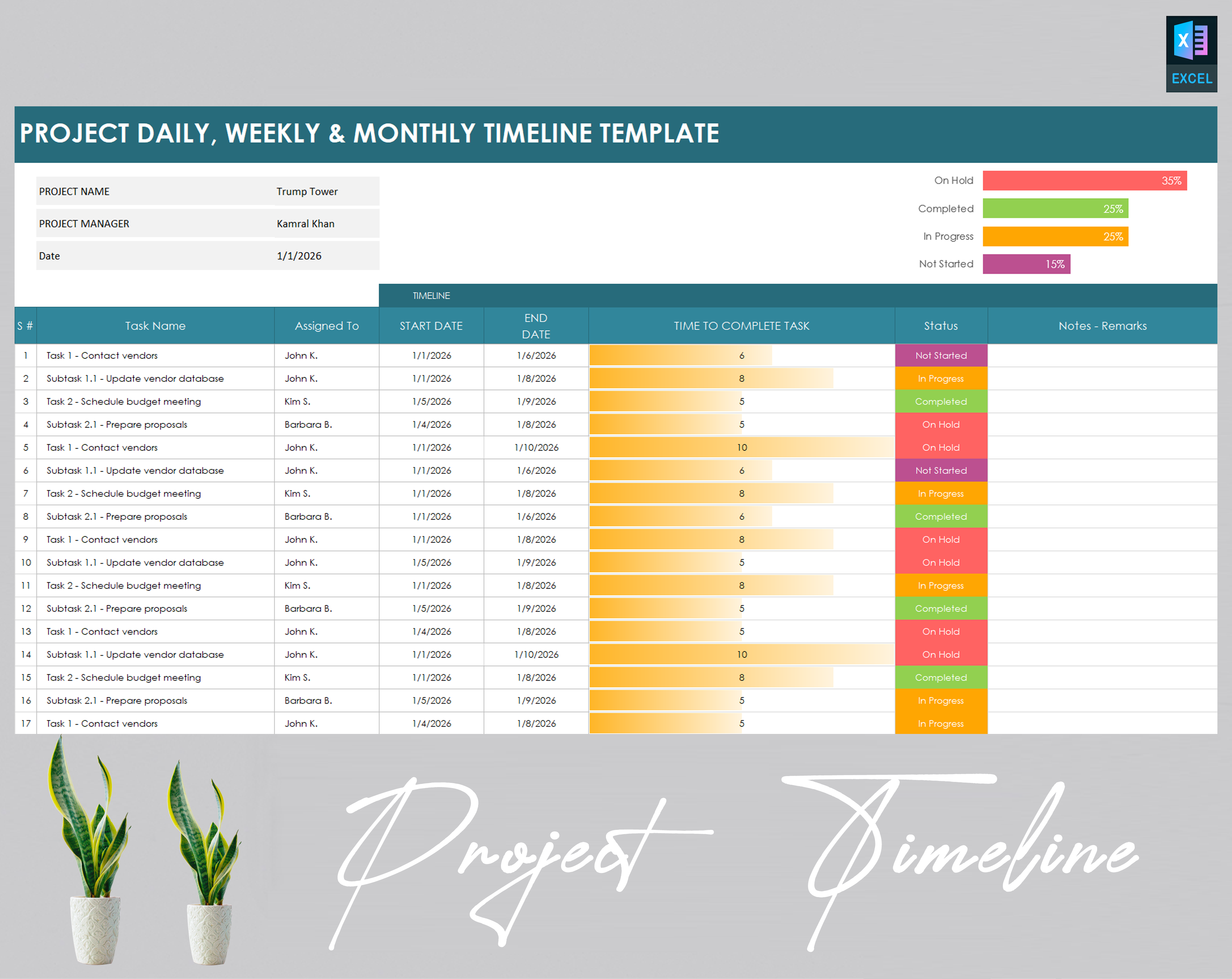The image size is (1232, 979).
Task: Click the Notes - Remarks column header
Action: (1102, 326)
